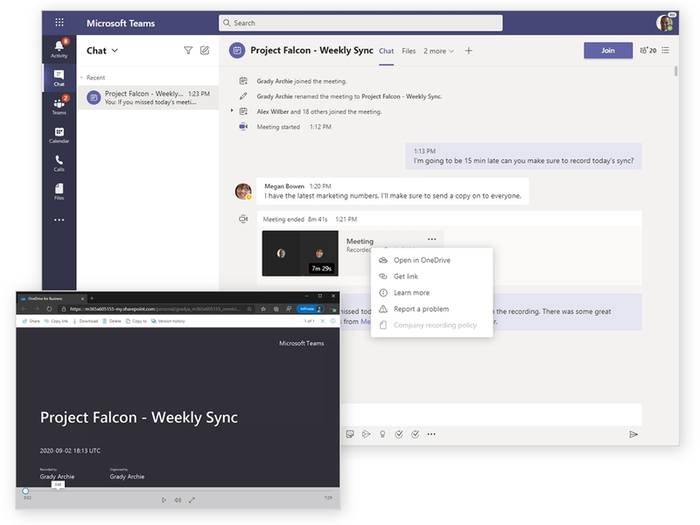700x525 pixels.
Task: Click the OneDrive for Business browser tab
Action: [x=53, y=298]
